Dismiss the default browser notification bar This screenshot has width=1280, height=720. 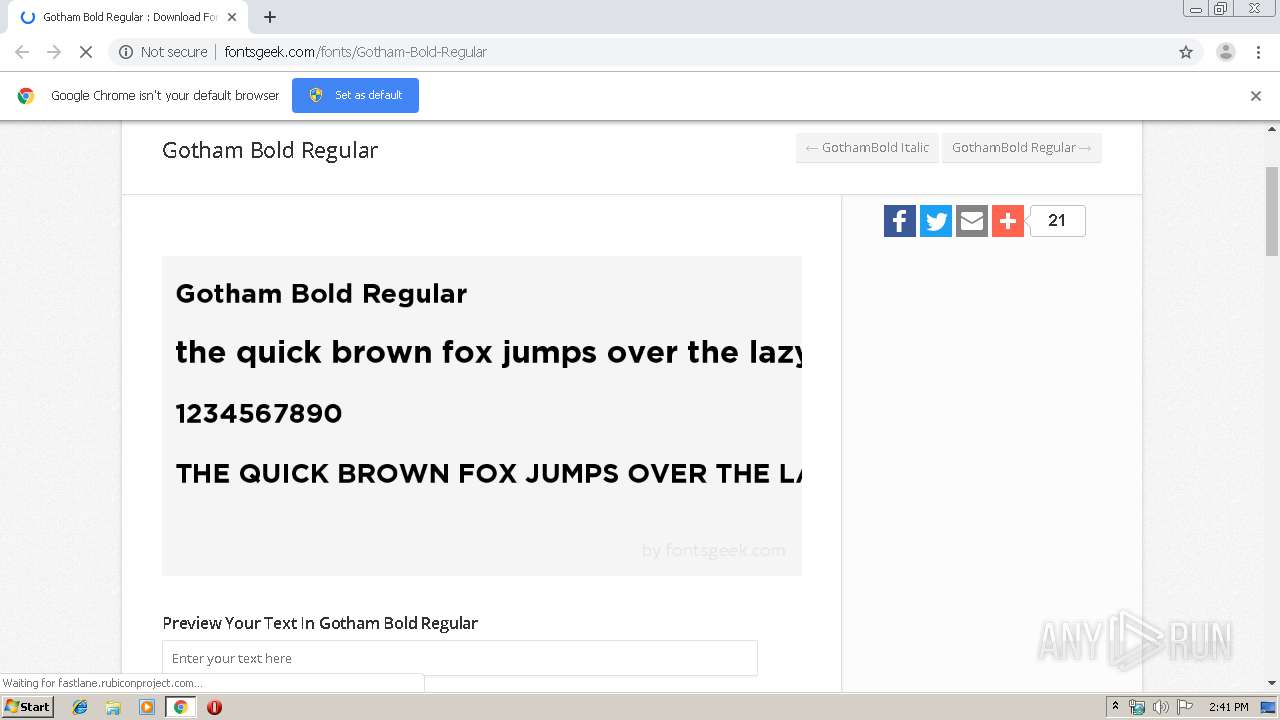(x=1256, y=96)
